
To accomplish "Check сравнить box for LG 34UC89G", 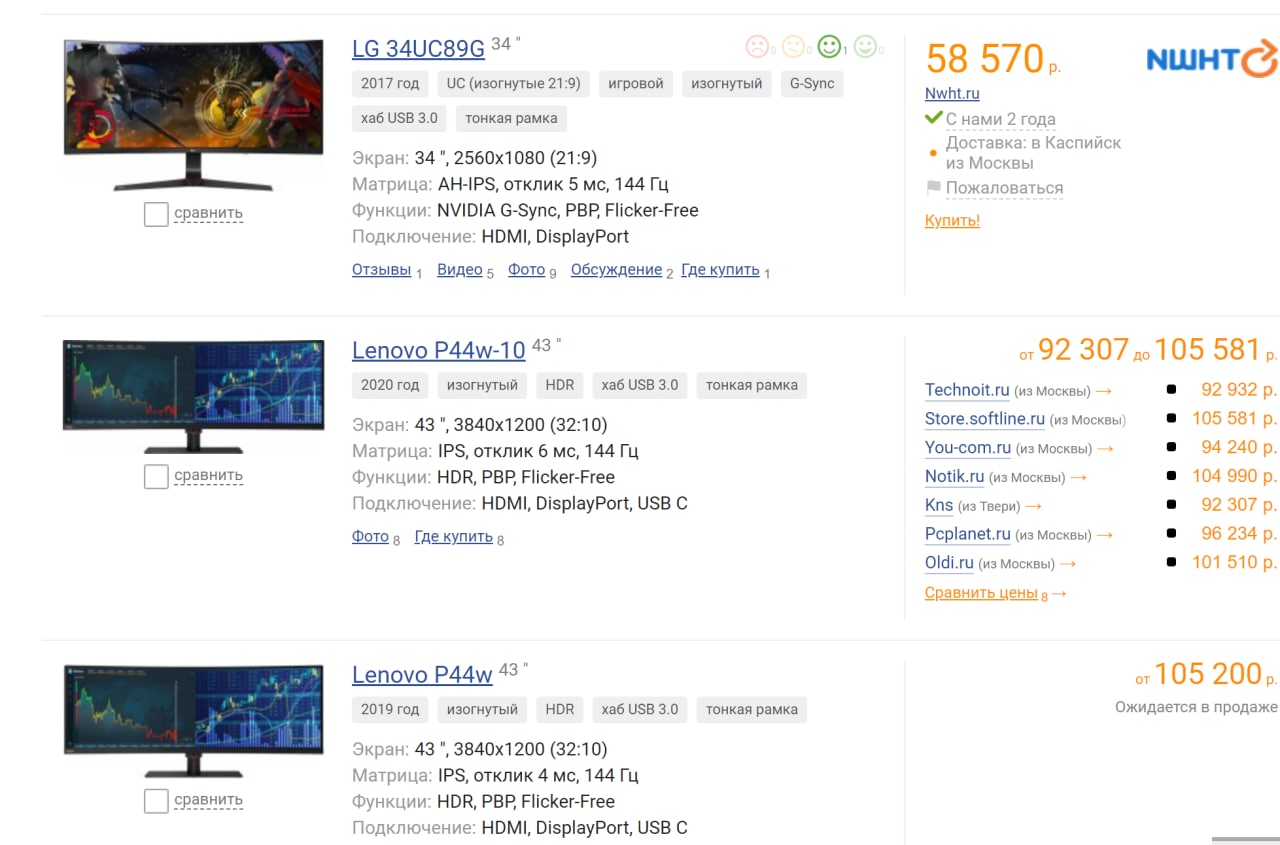I will [x=156, y=214].
